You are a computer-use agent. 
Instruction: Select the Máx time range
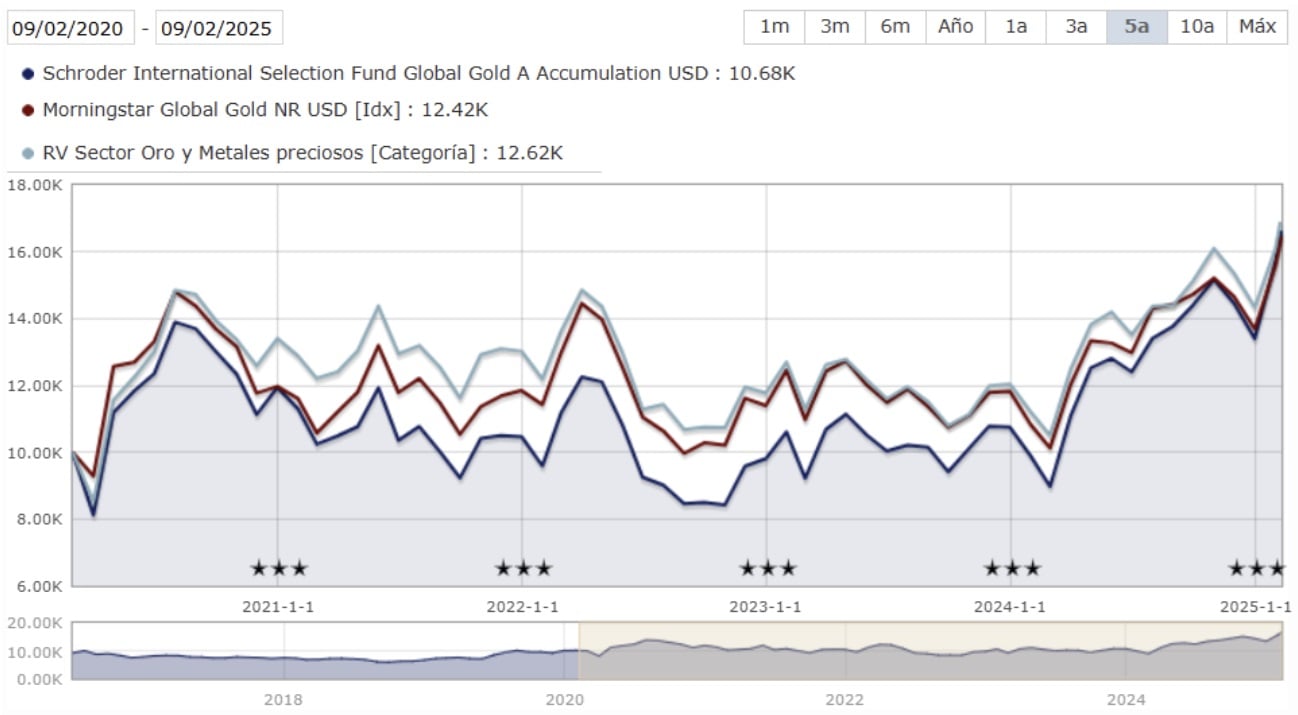click(1257, 27)
